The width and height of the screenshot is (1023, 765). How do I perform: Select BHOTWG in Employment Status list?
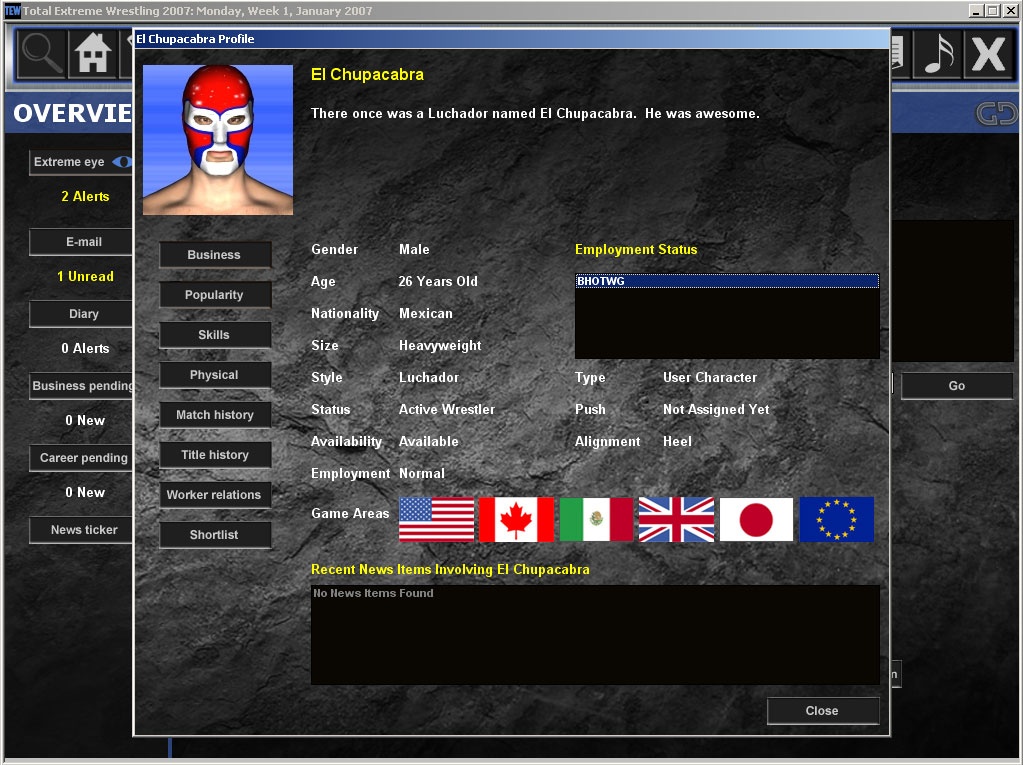coord(726,282)
